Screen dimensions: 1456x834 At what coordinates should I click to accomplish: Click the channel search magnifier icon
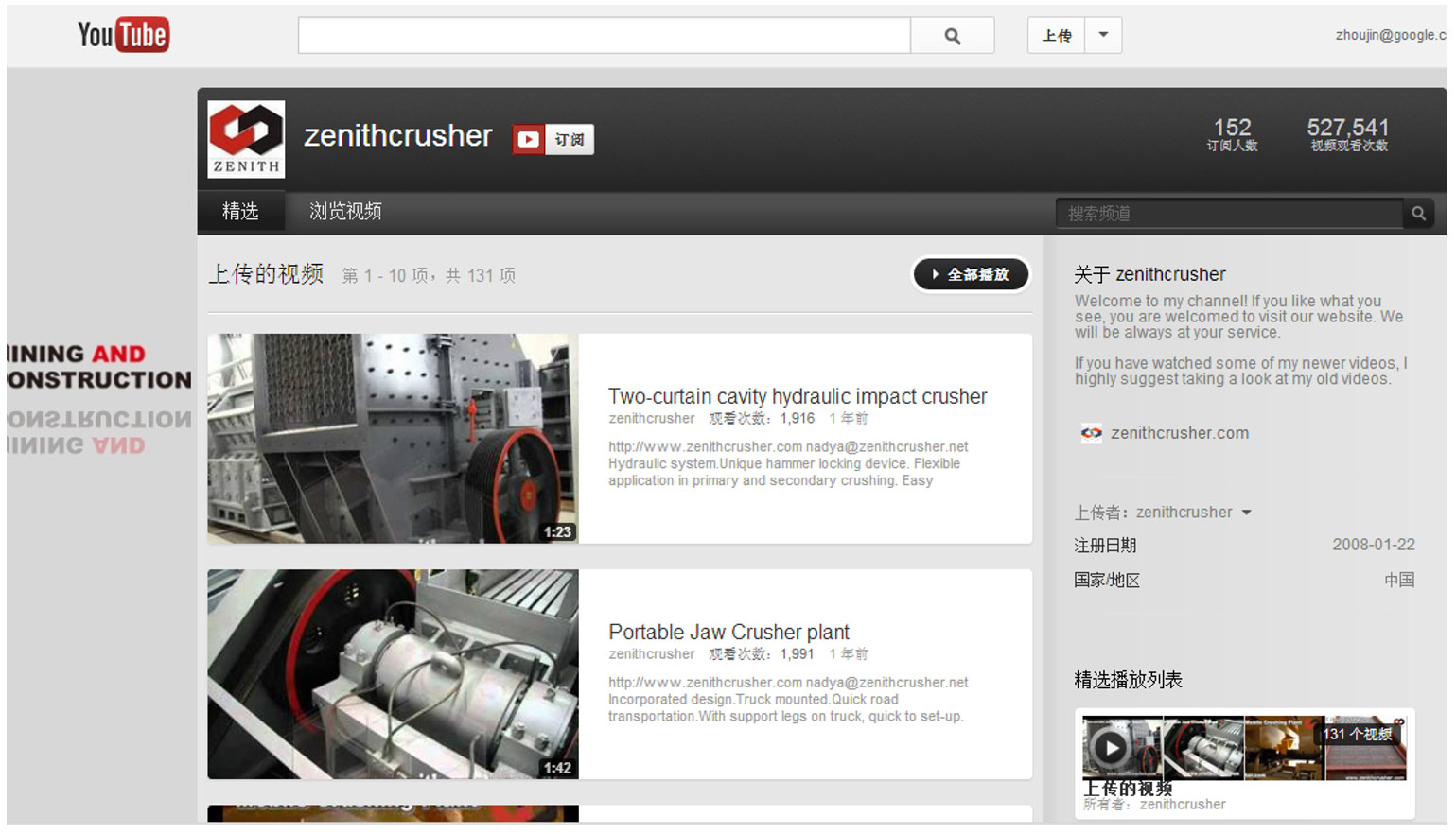point(1418,214)
